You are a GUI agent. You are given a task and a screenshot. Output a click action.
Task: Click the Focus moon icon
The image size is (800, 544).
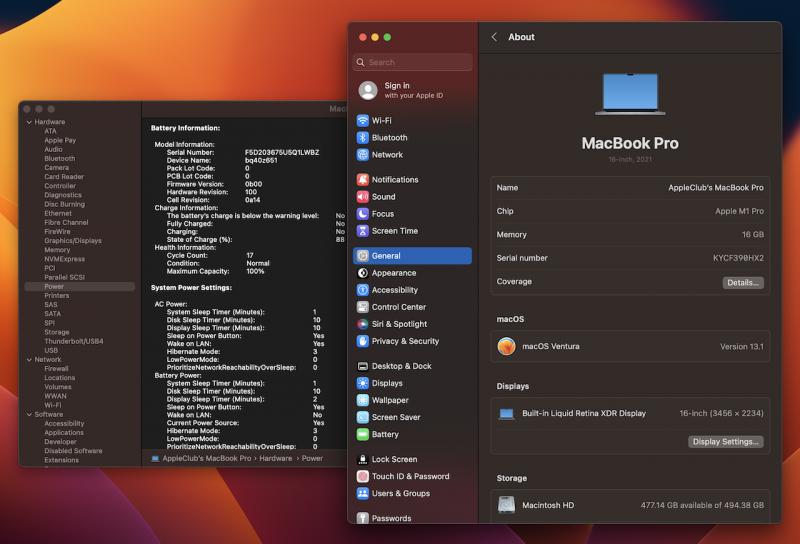[362, 214]
